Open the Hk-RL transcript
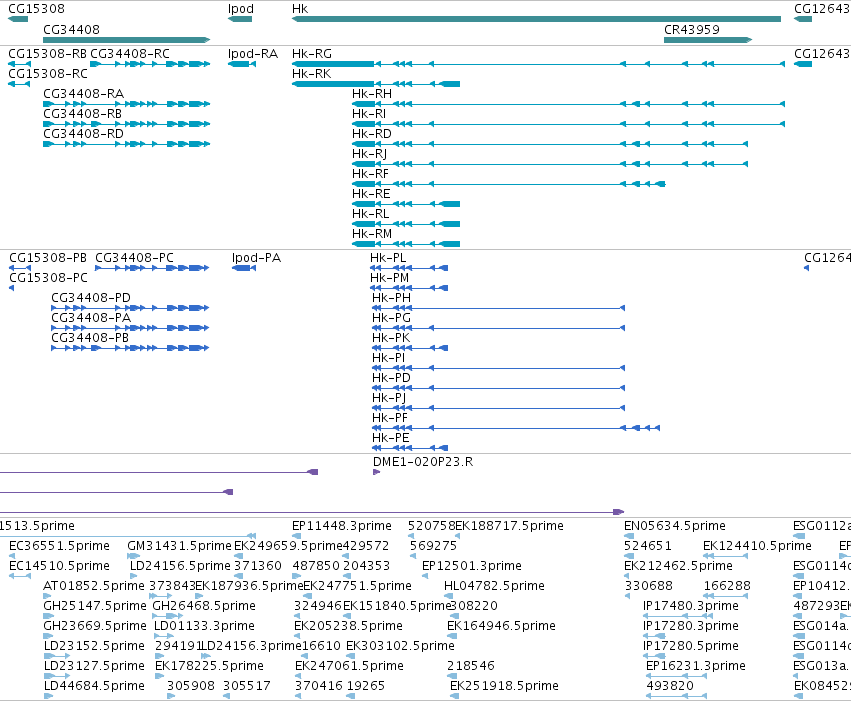Viewport: 851px width, 701px height. click(406, 225)
